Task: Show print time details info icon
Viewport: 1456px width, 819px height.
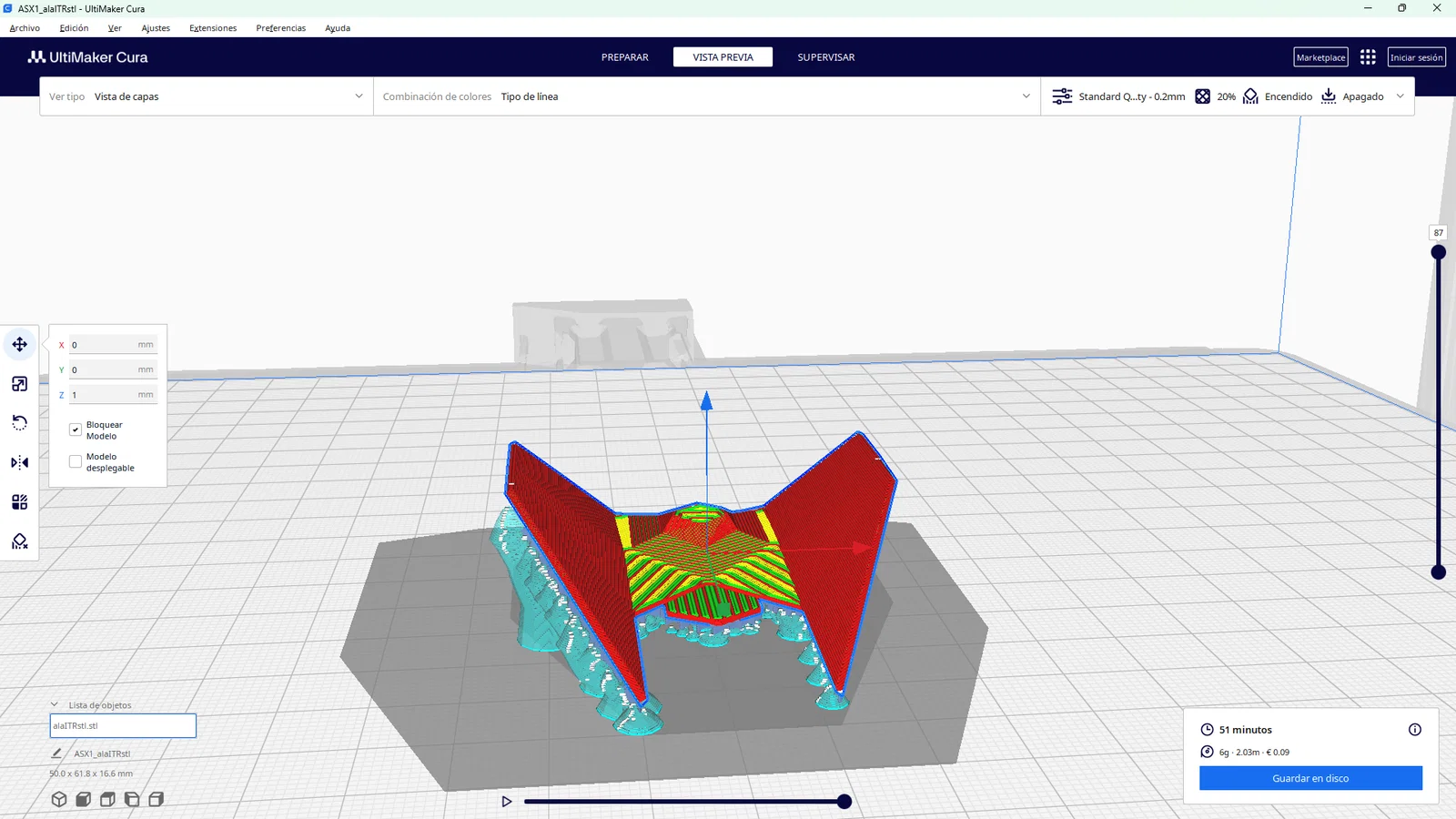Action: (1415, 730)
